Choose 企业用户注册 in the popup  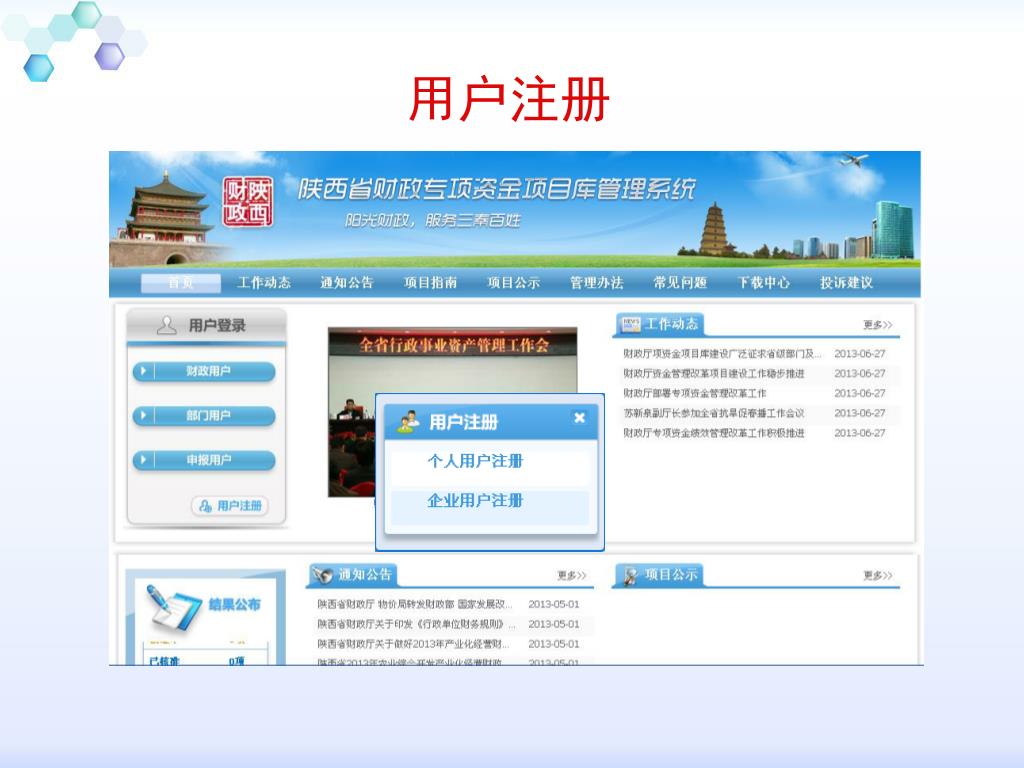[475, 501]
